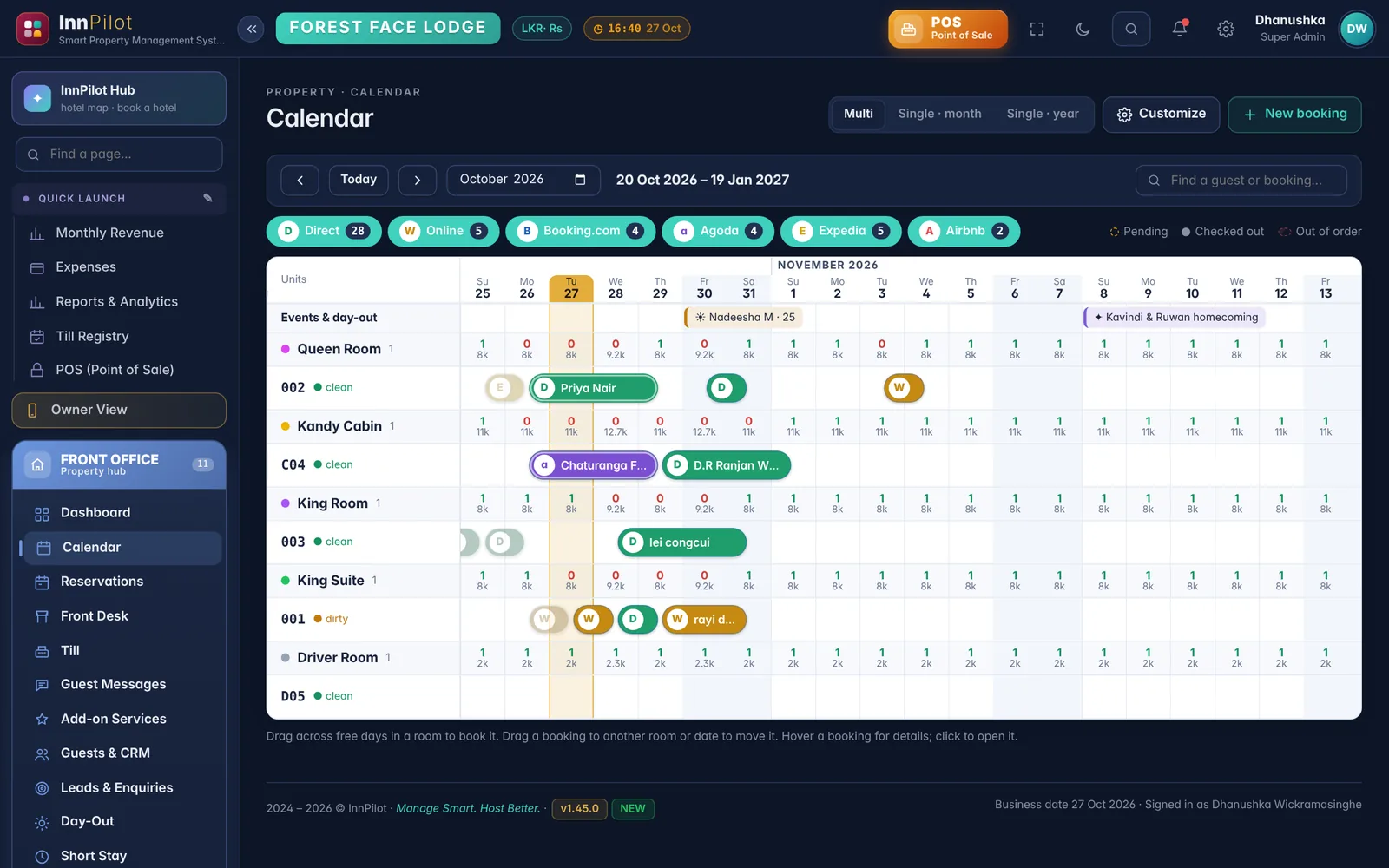Open Monthly Revenue quick link
1389x868 pixels.
tap(109, 233)
